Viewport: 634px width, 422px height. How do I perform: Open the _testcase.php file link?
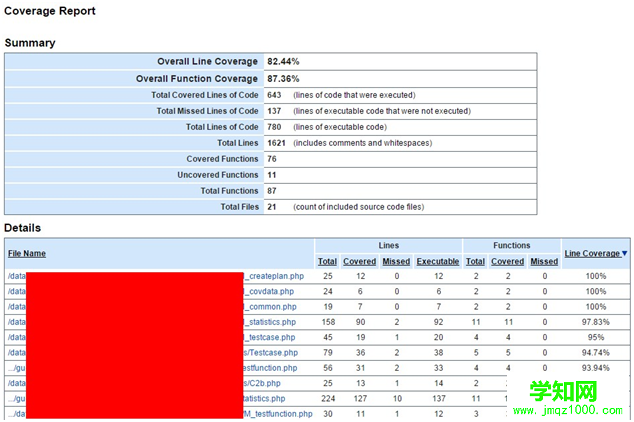click(x=270, y=337)
